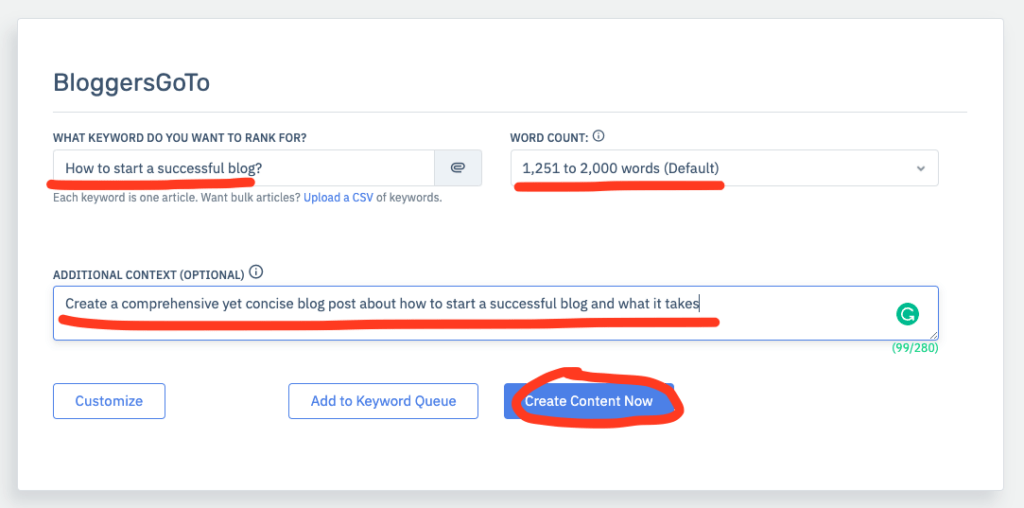Click the paperclip attach icon beside keyword field
Screen dimensions: 1024x508
click(458, 168)
